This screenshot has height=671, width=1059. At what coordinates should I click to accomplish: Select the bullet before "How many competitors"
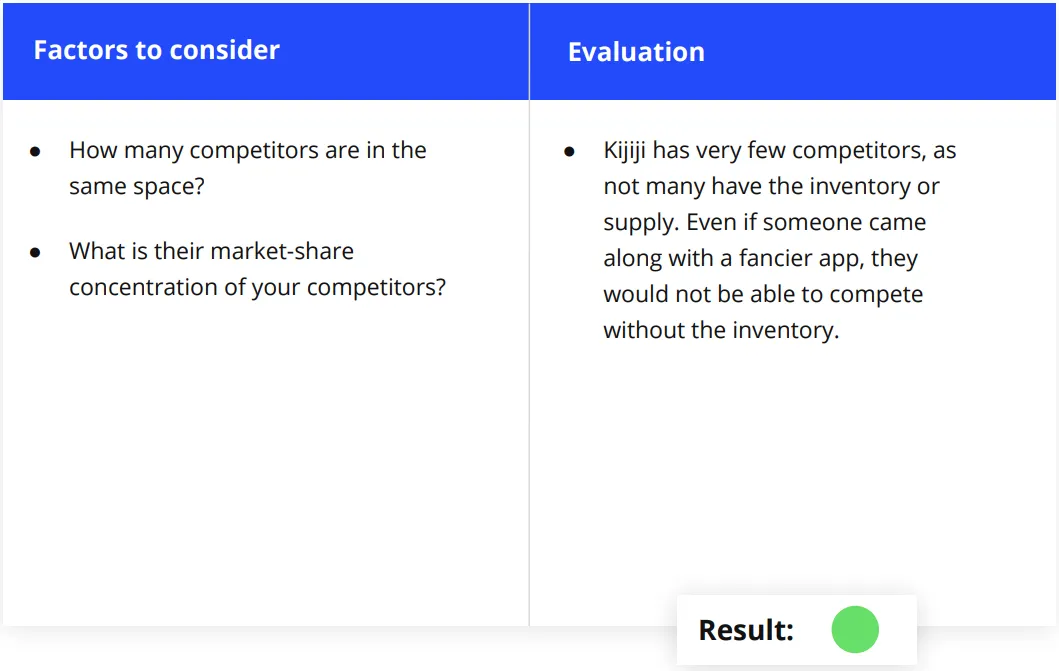(35, 152)
